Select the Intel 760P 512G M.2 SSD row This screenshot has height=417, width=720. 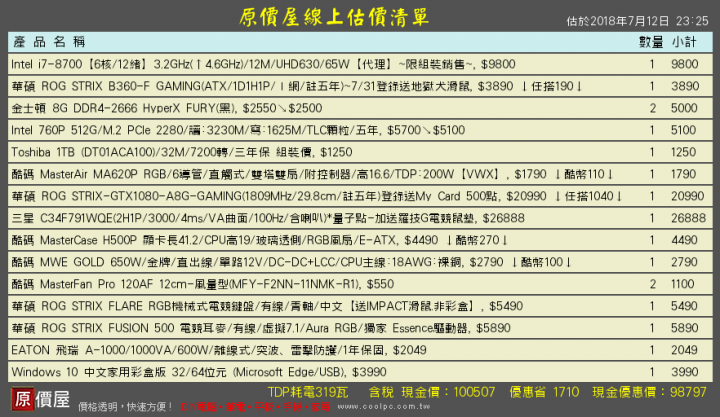click(x=360, y=130)
